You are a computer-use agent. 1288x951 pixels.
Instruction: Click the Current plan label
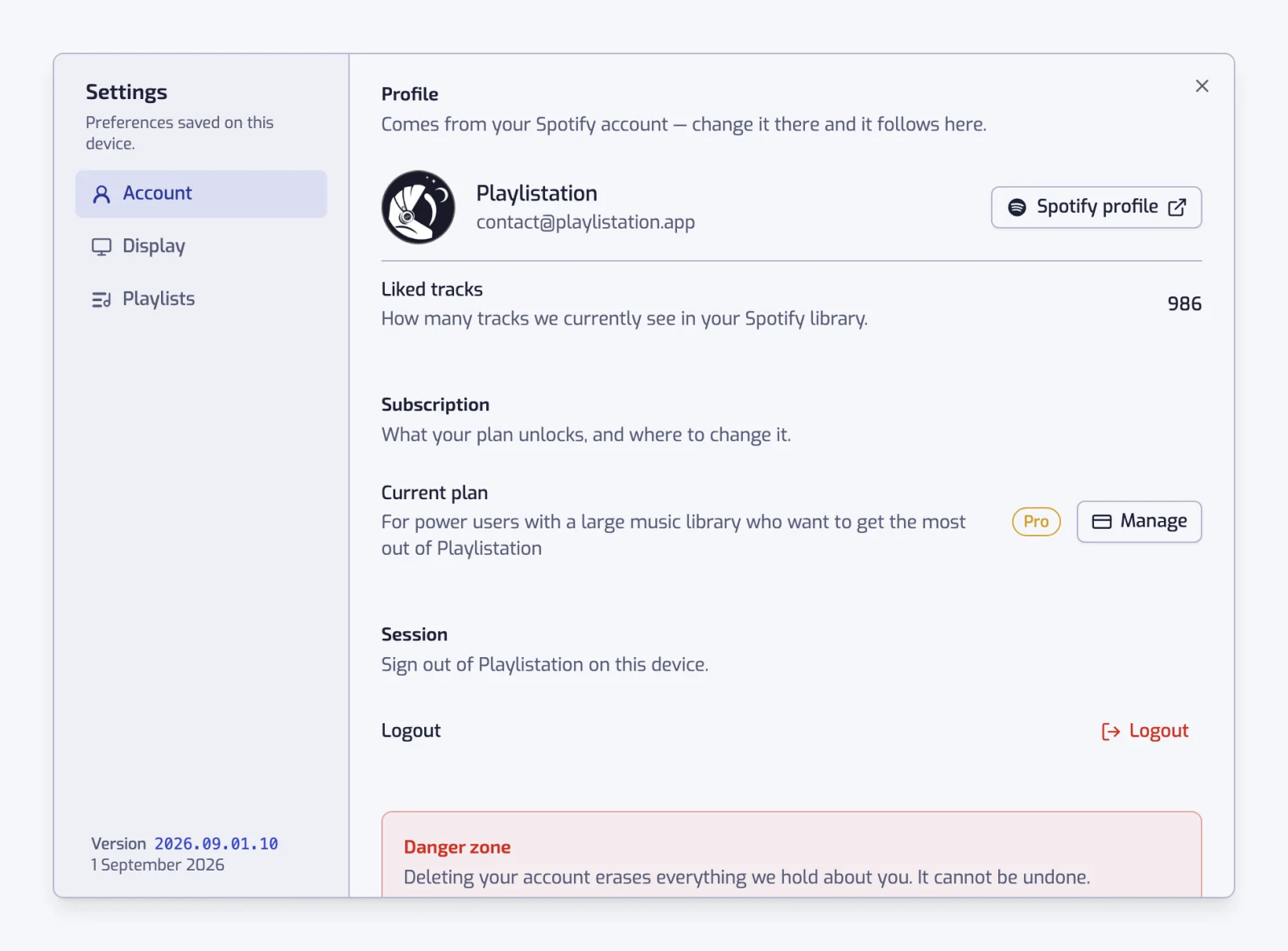click(x=435, y=493)
